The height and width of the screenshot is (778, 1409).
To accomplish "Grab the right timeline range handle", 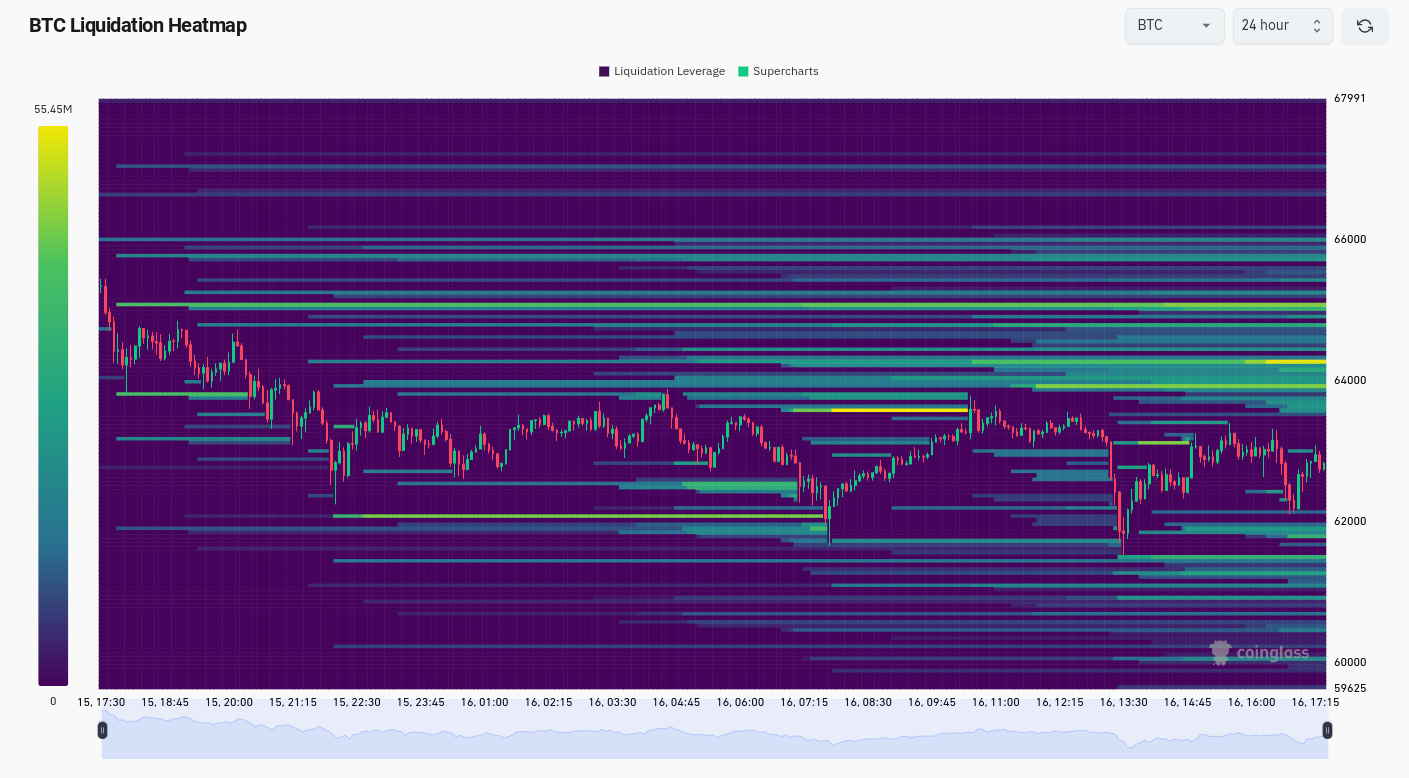I will (1327, 731).
